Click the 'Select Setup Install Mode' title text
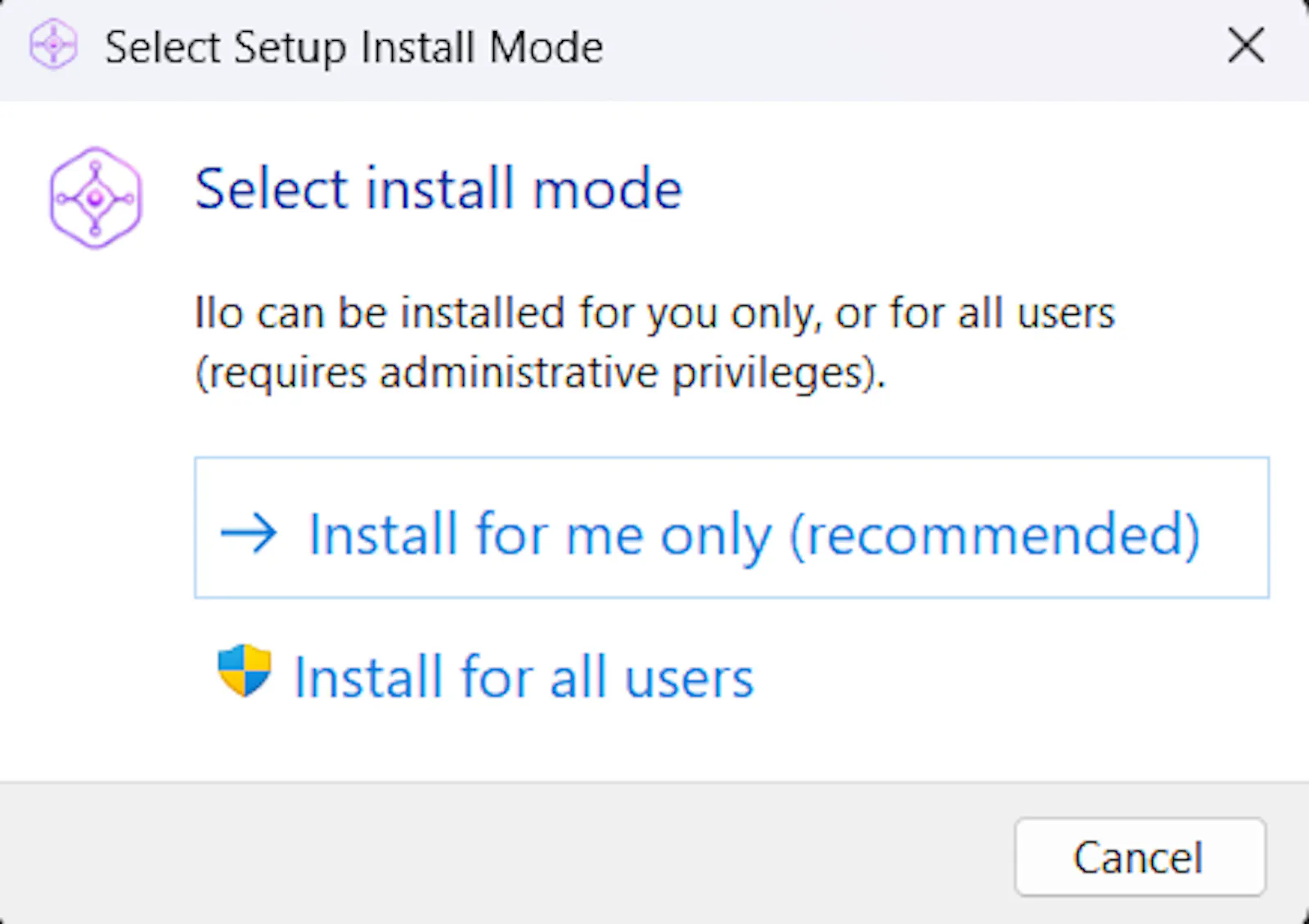 (354, 47)
